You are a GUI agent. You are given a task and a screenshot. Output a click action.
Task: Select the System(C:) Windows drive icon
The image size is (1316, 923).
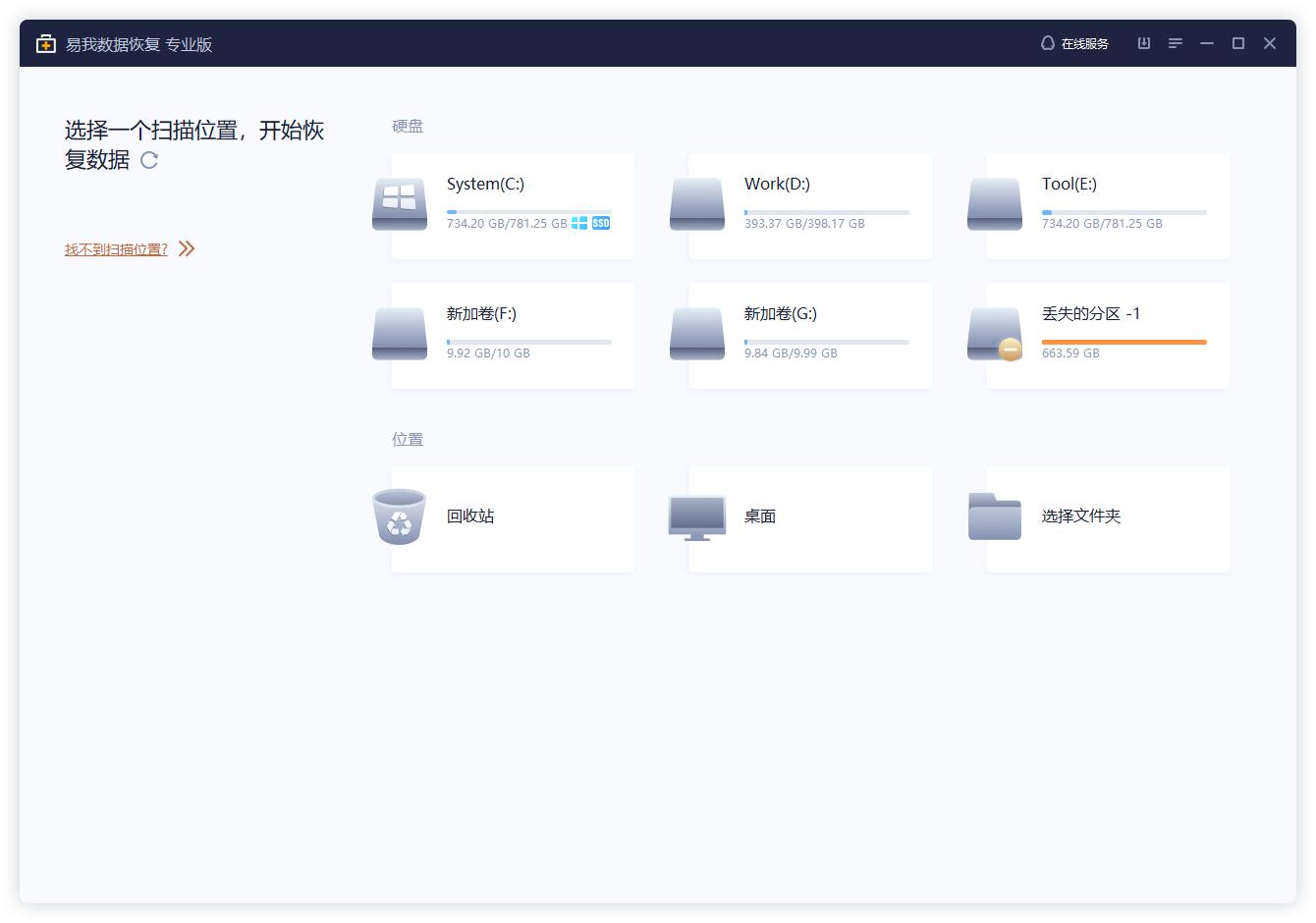pyautogui.click(x=399, y=203)
